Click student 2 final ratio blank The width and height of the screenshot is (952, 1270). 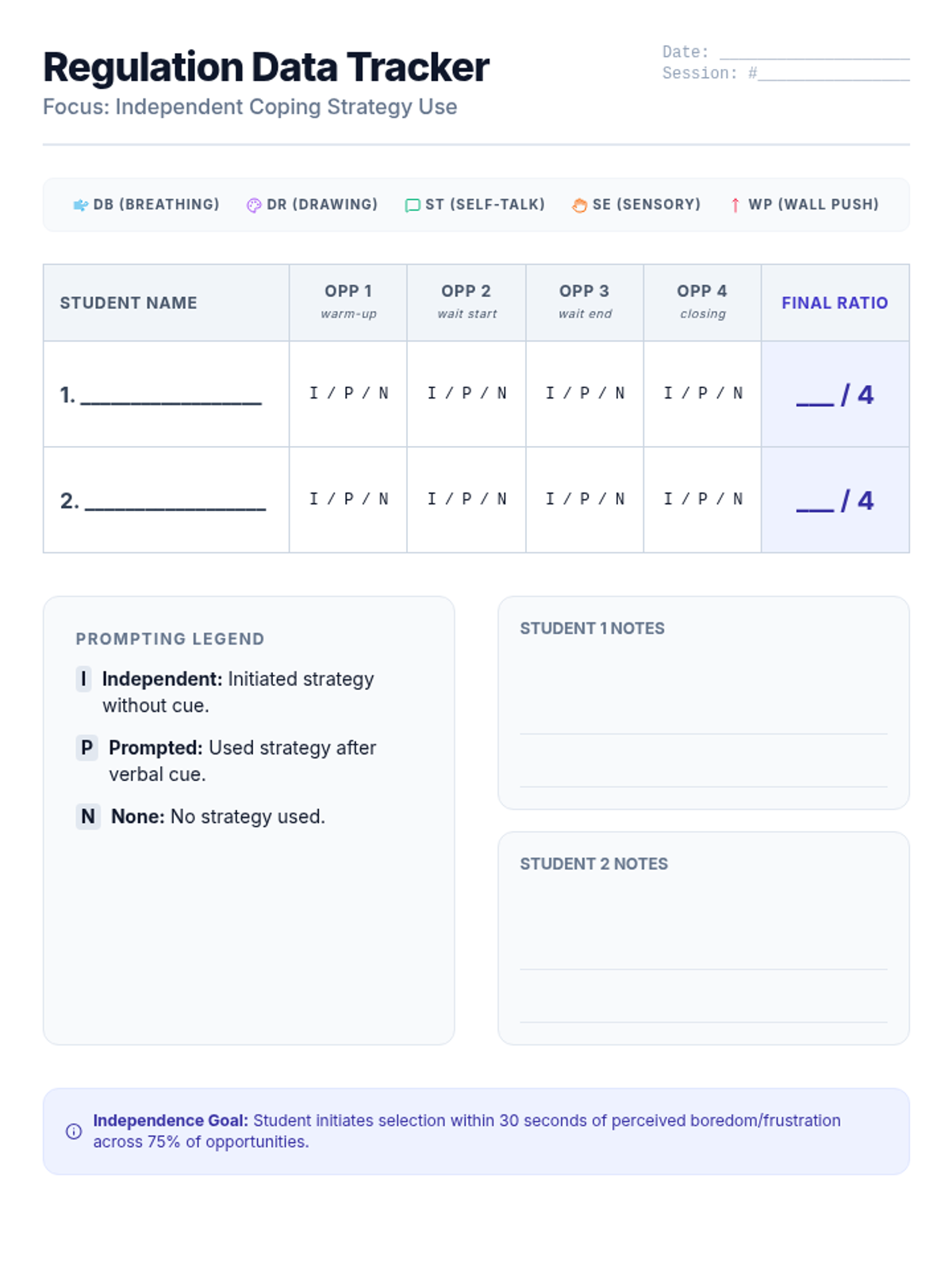(815, 502)
